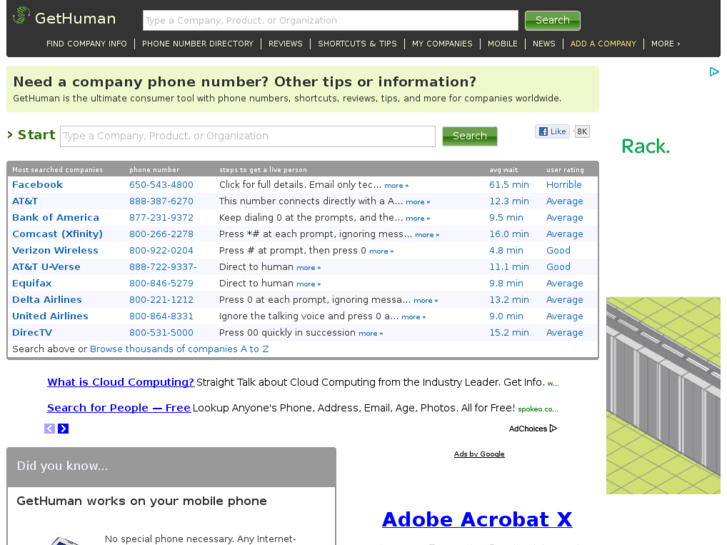Click the 8K like count box
Screen dimensions: 727x545
point(582,132)
